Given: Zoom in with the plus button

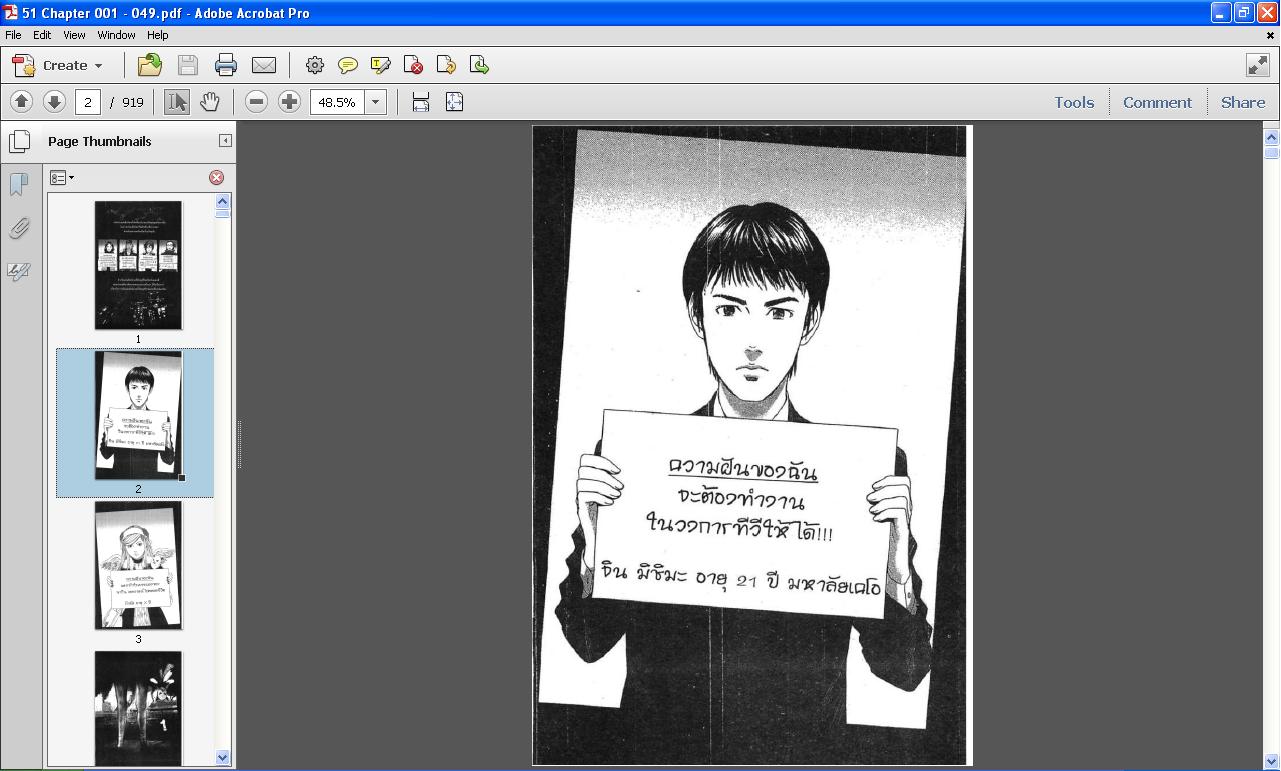Looking at the screenshot, I should coord(289,102).
